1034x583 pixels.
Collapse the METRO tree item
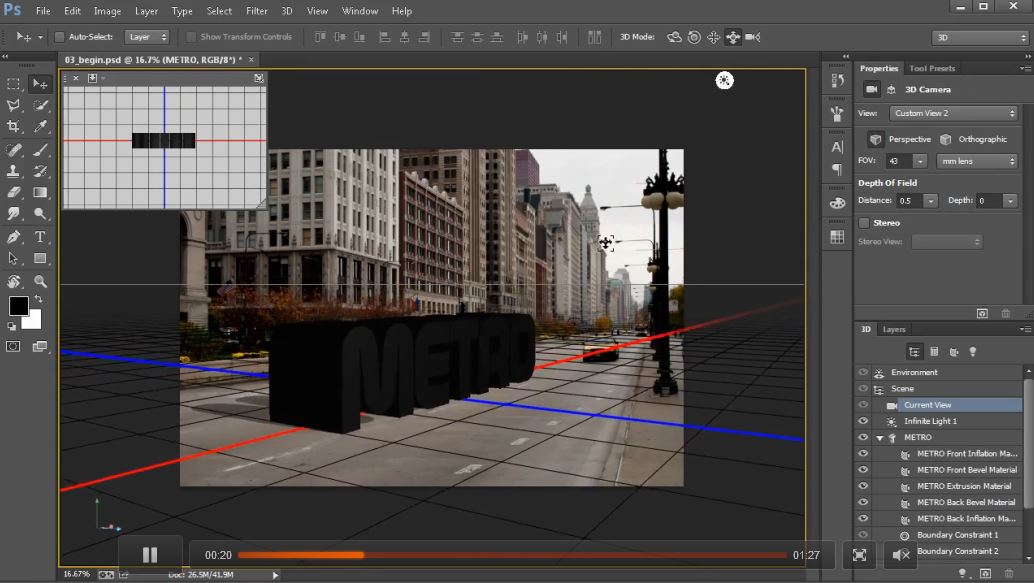click(880, 438)
